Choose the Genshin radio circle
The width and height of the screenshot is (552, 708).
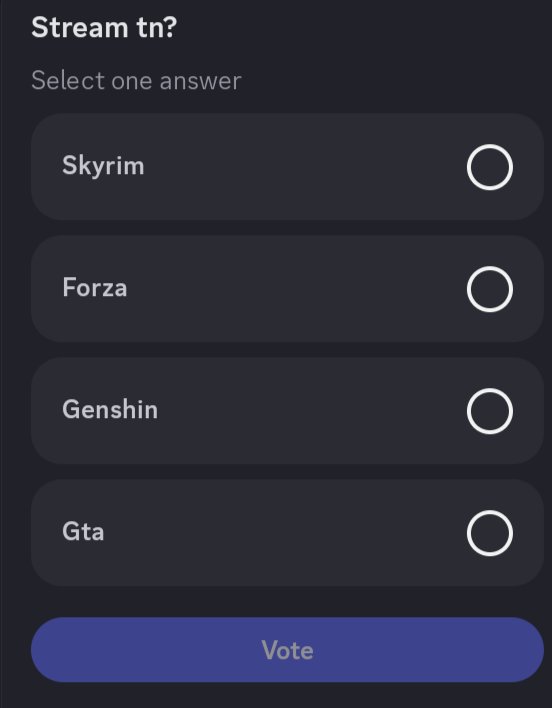(x=490, y=411)
